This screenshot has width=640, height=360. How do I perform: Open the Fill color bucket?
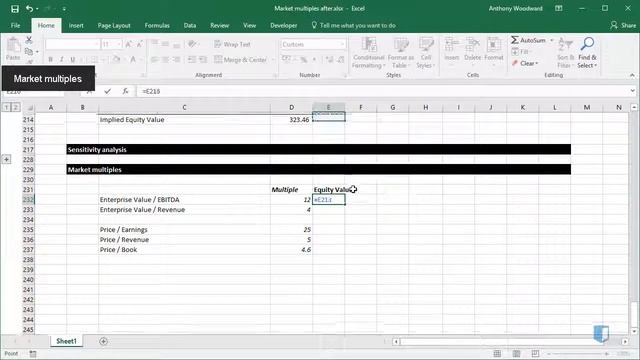(x=116, y=60)
